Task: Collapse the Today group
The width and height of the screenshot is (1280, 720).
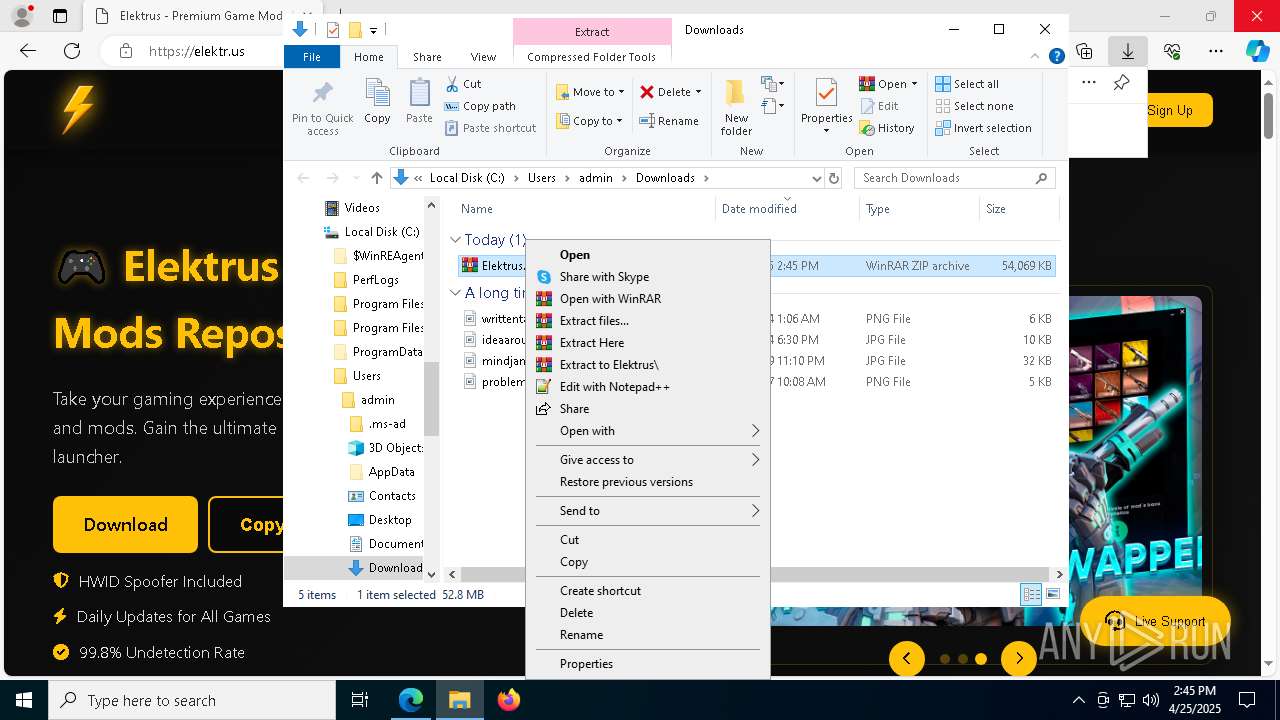Action: click(455, 240)
